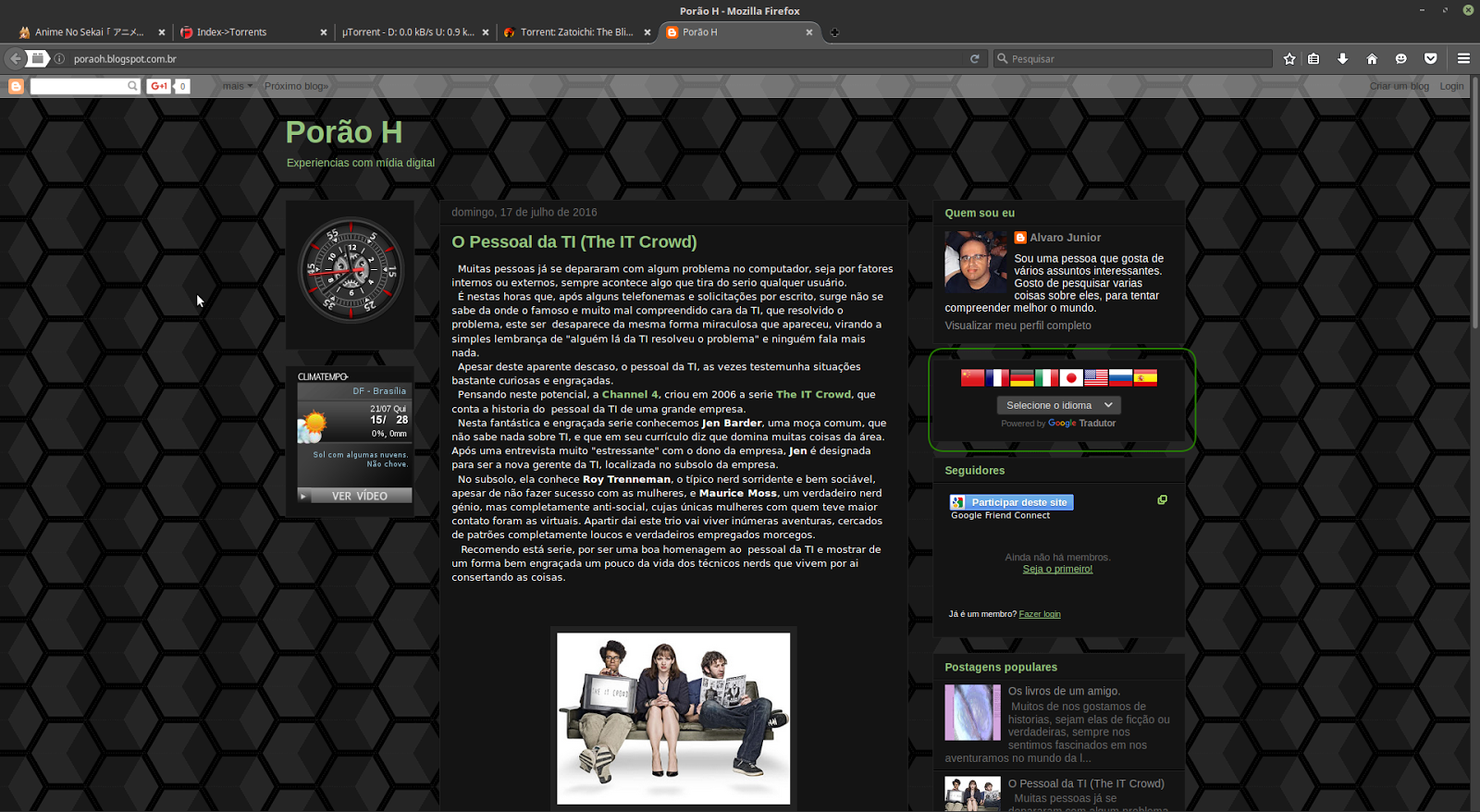The image size is (1480, 812).
Task: Select the United States flag translation
Action: [x=1096, y=377]
